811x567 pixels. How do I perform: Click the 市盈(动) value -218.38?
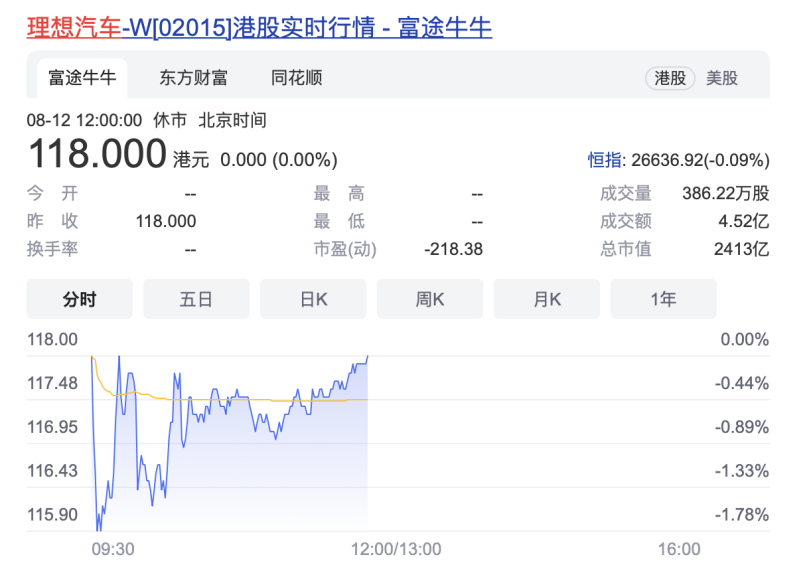point(453,249)
